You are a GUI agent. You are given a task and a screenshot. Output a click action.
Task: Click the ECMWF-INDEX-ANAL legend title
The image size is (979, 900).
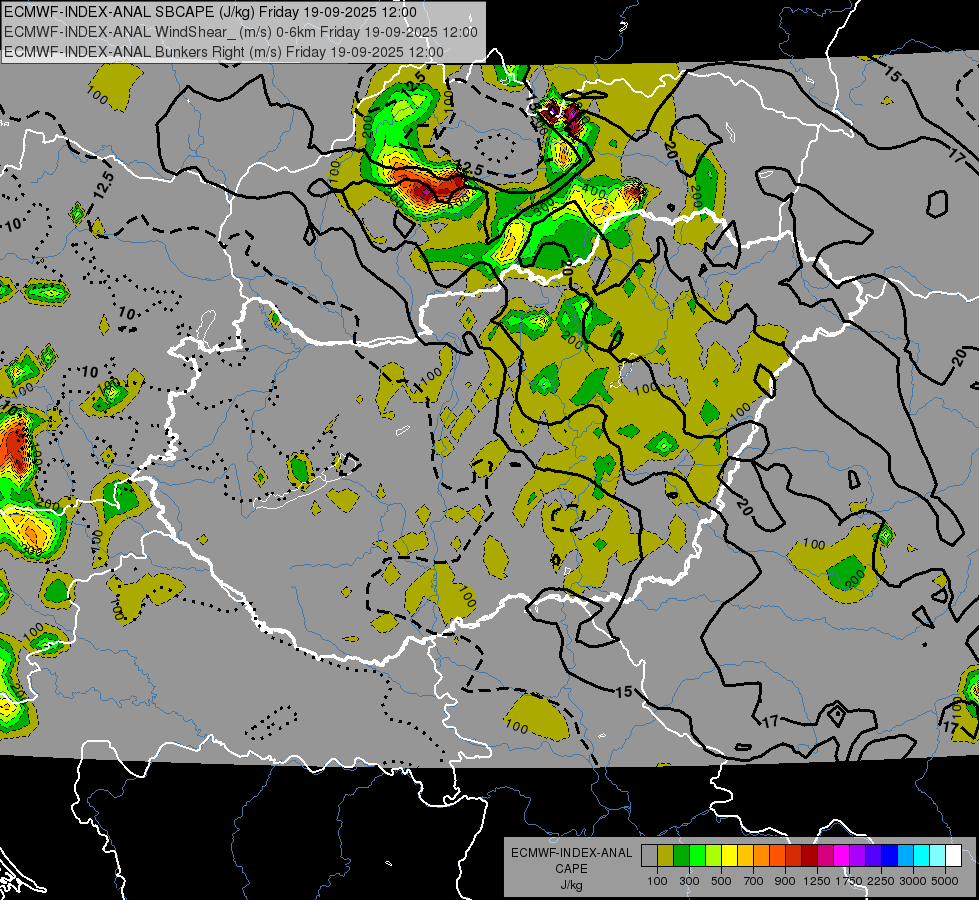pyautogui.click(x=571, y=853)
